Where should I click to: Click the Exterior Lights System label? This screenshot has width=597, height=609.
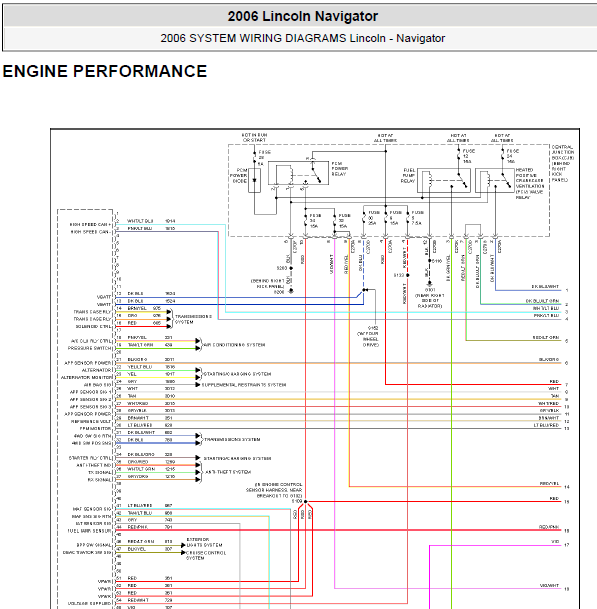point(204,542)
